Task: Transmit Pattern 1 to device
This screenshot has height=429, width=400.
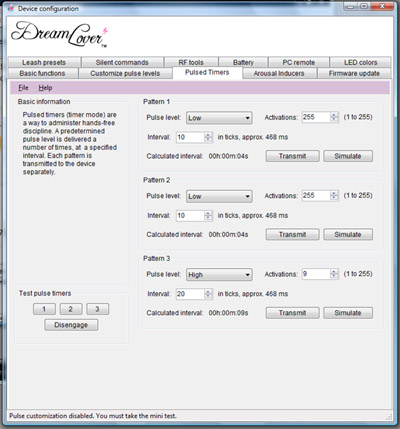Action: (x=292, y=156)
